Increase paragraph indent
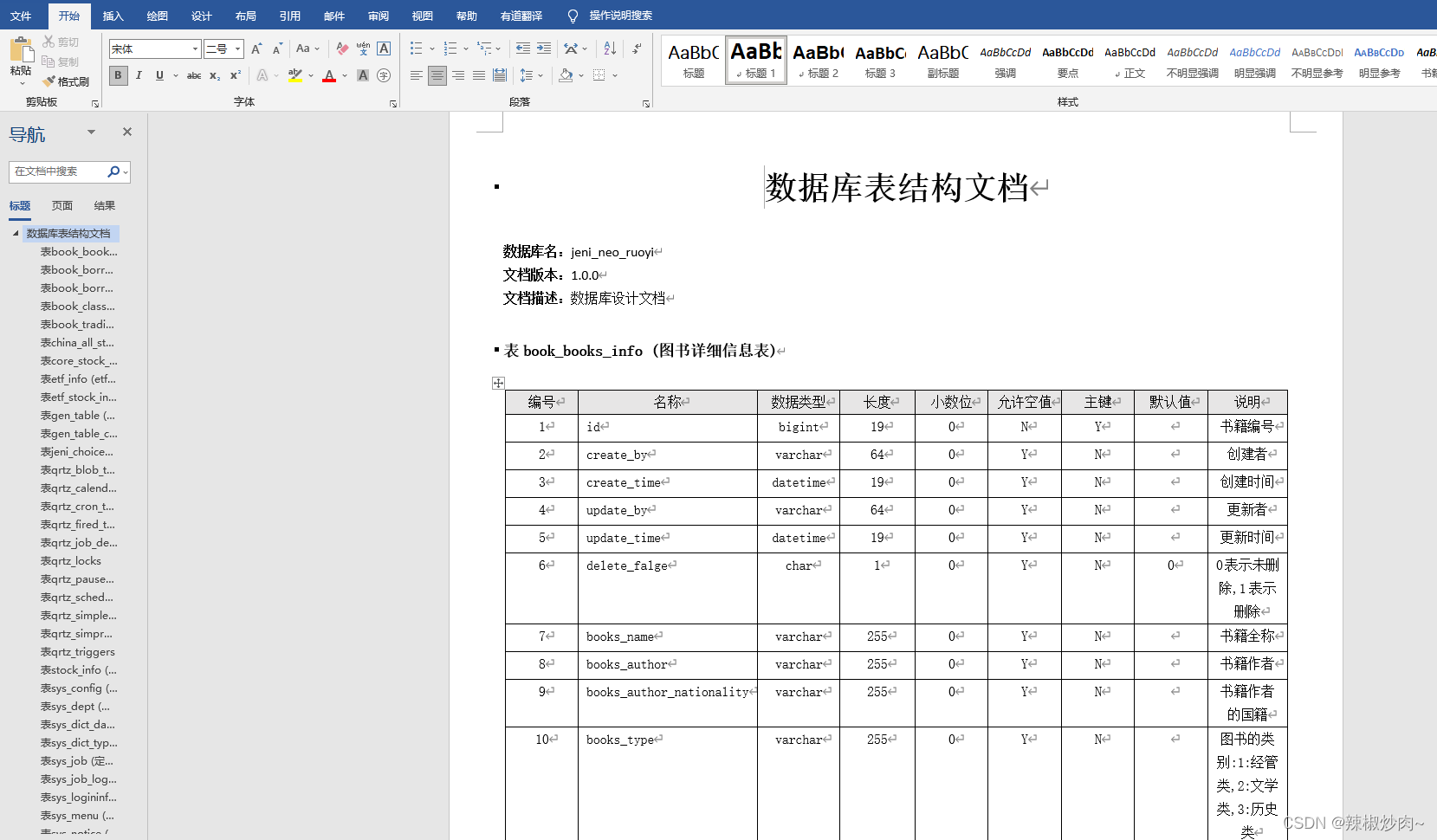This screenshot has width=1437, height=840. 544,48
